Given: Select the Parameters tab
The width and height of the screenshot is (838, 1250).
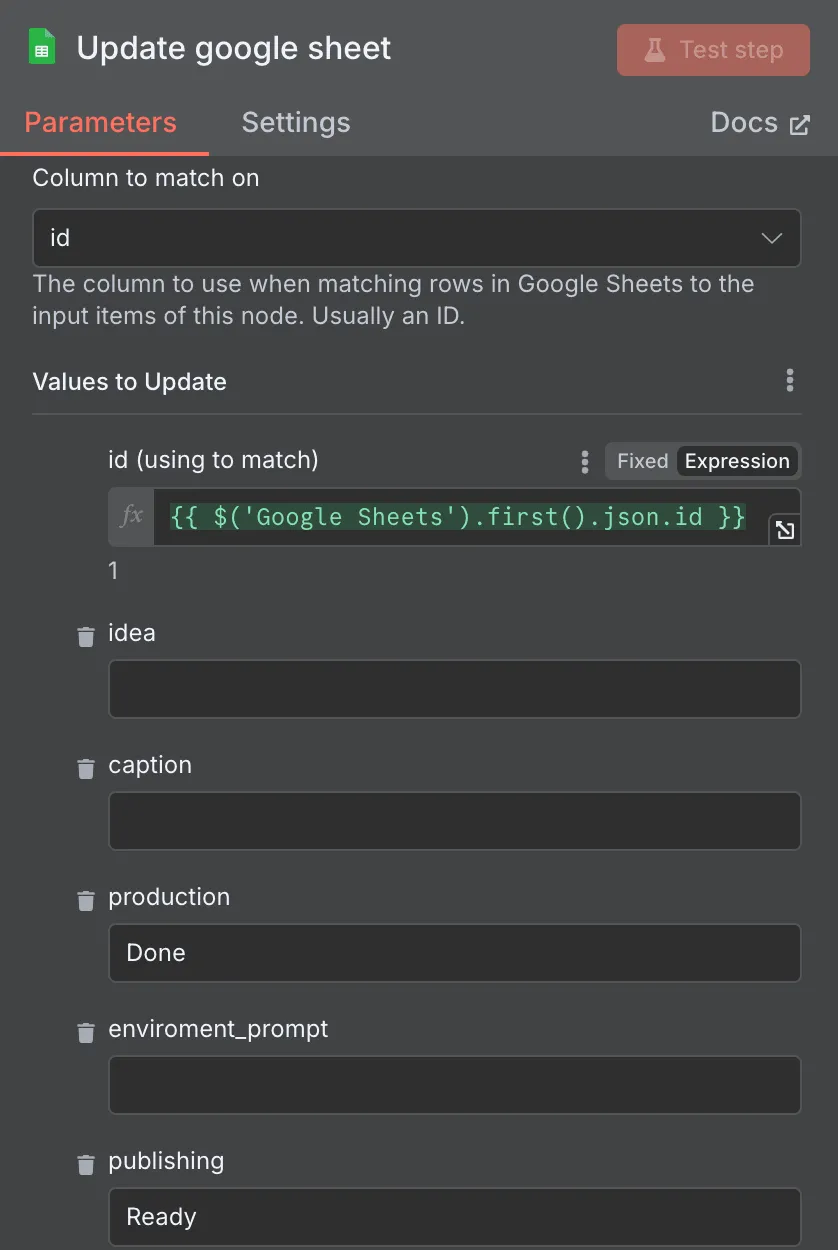Looking at the screenshot, I should click(x=100, y=122).
